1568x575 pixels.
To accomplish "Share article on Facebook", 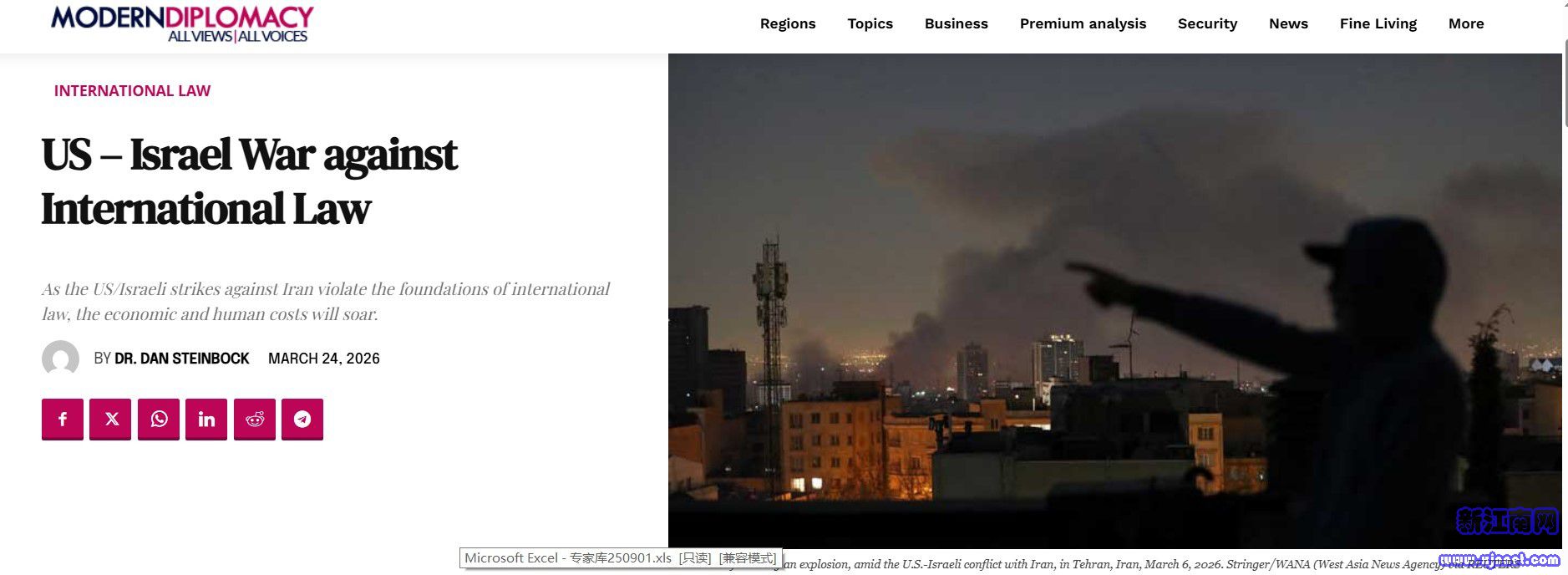I will point(63,419).
